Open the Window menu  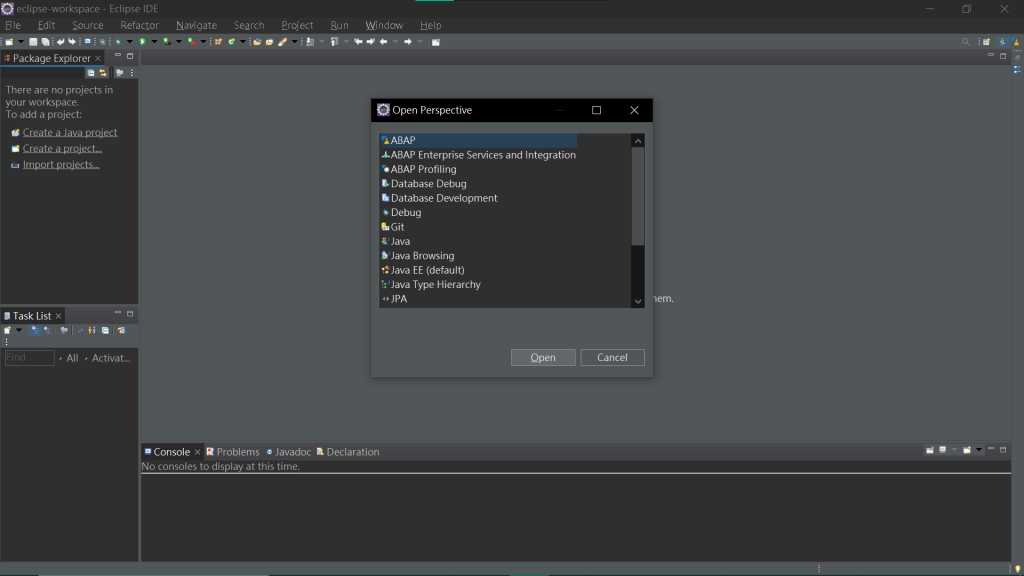click(384, 25)
